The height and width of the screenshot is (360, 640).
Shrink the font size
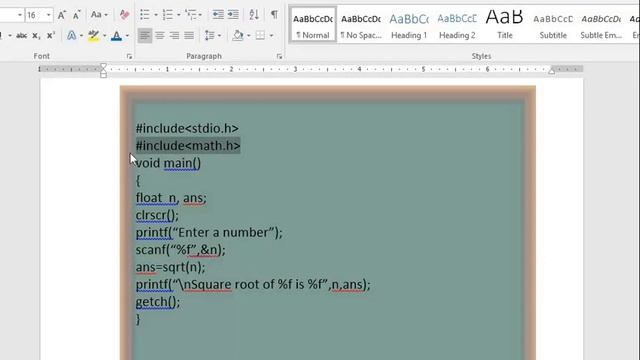pos(76,16)
